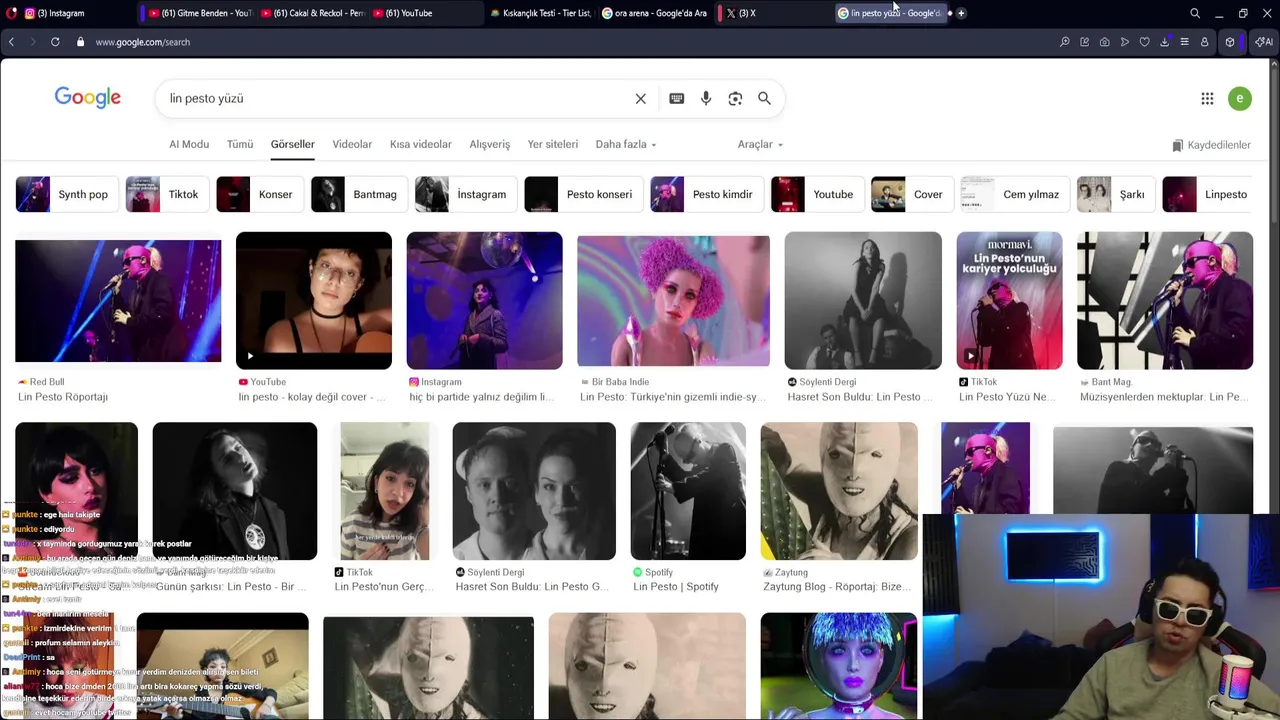Open YouTube kolay değil cover thumbnail

pos(314,300)
